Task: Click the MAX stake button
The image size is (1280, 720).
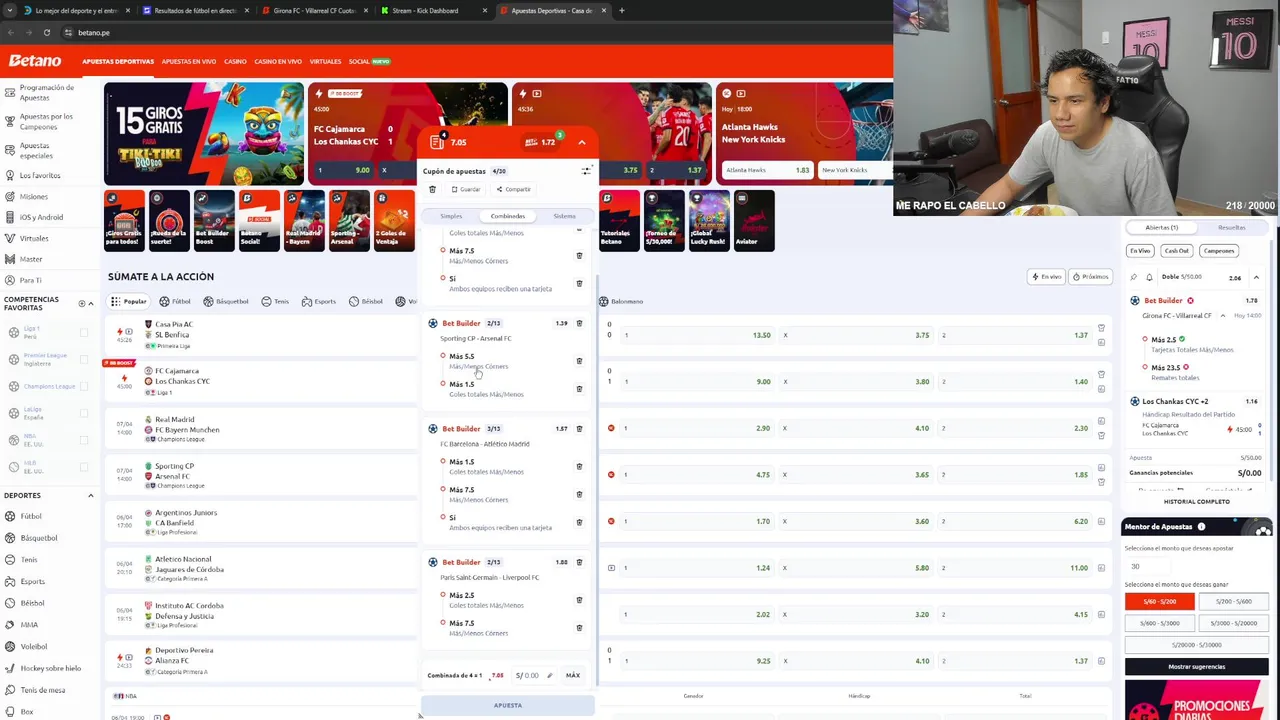Action: [572, 676]
